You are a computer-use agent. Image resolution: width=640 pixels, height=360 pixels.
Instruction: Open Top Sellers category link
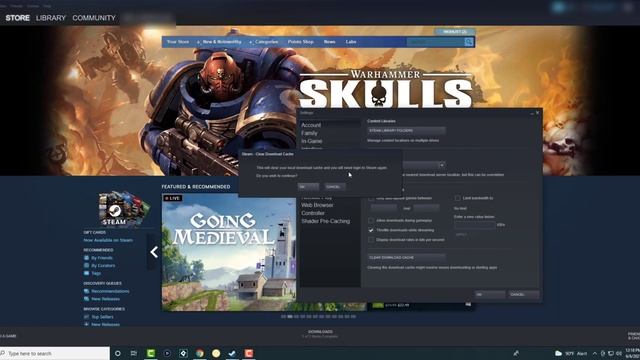(102, 317)
